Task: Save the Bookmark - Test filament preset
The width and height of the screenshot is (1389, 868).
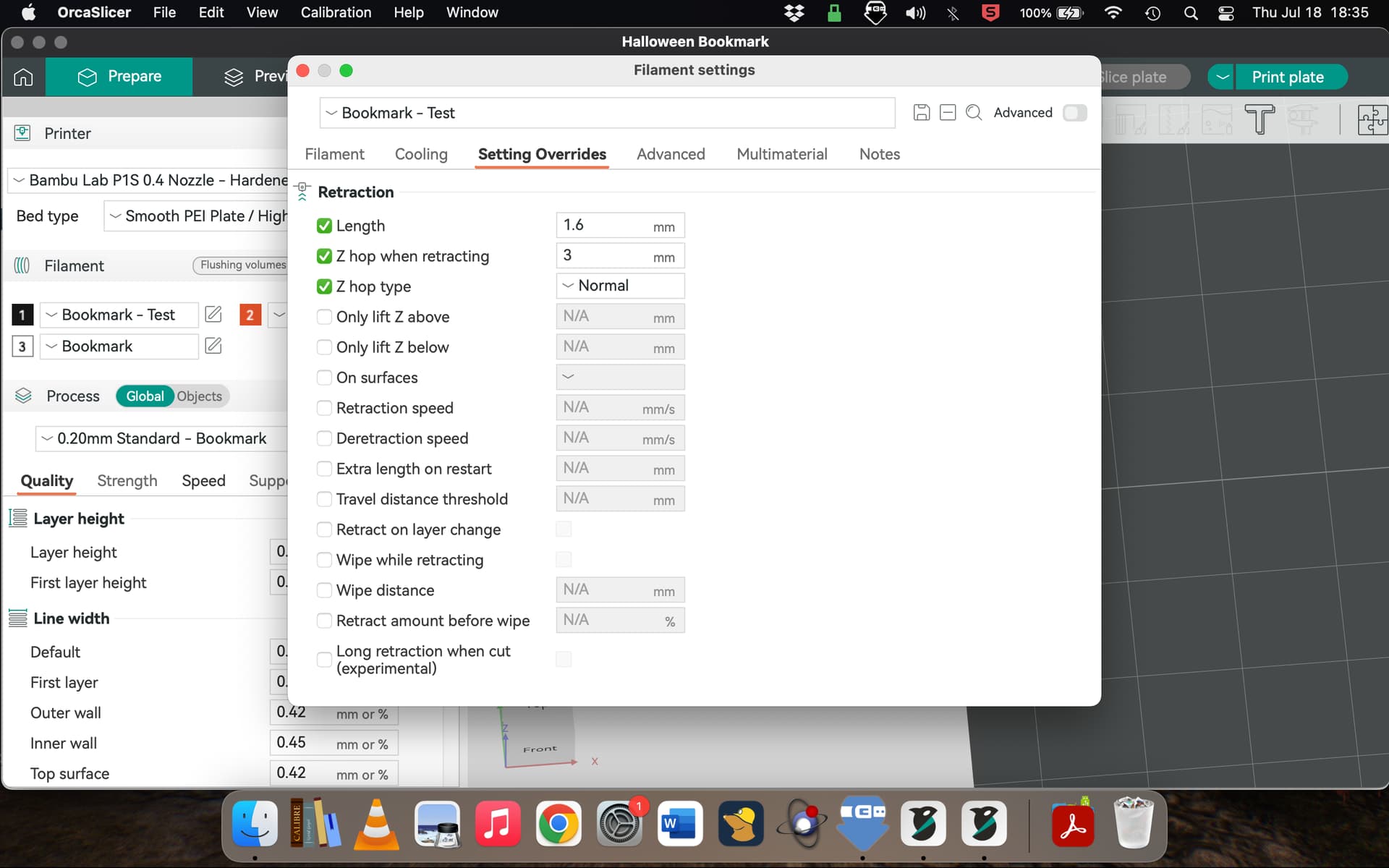Action: point(921,113)
